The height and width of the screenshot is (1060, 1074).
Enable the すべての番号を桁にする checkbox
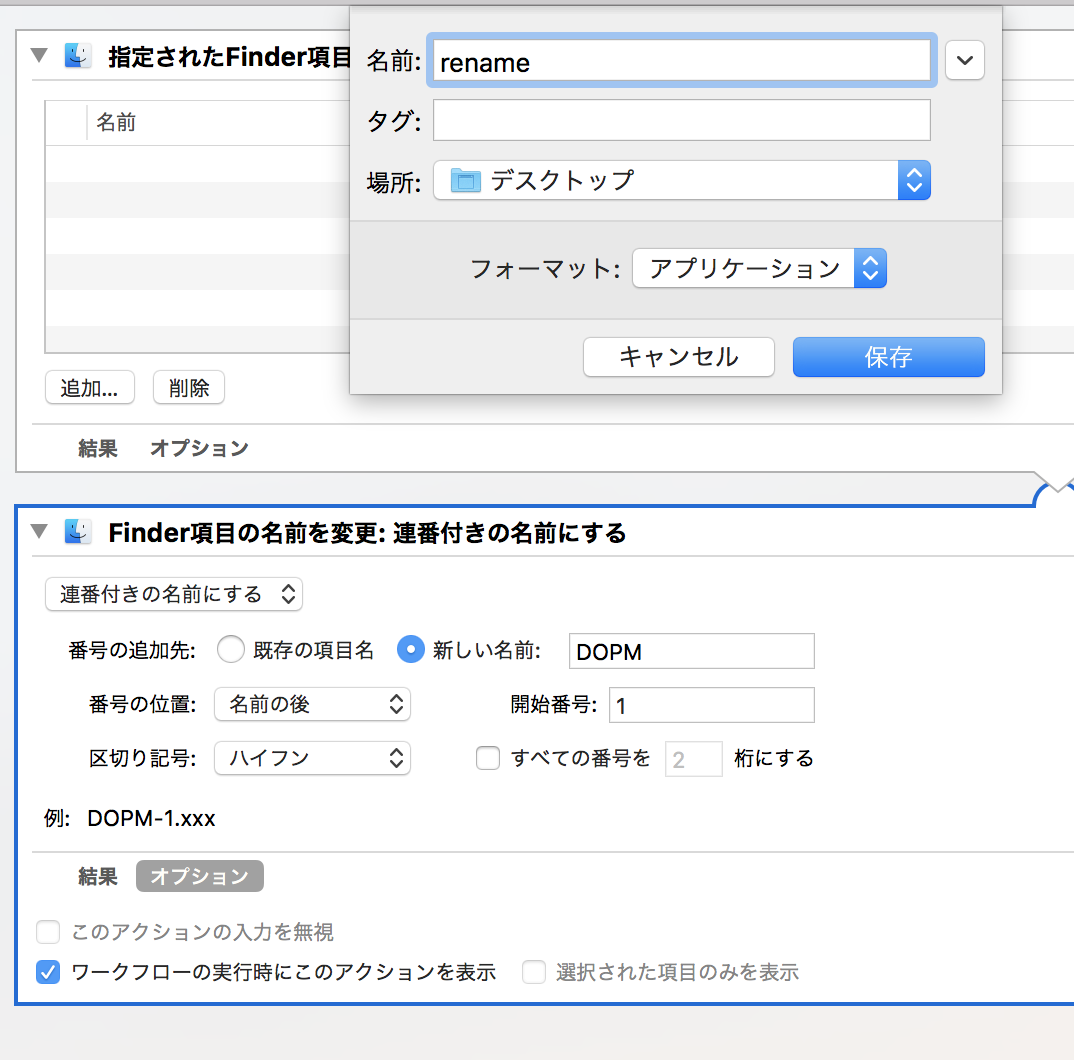(x=488, y=758)
